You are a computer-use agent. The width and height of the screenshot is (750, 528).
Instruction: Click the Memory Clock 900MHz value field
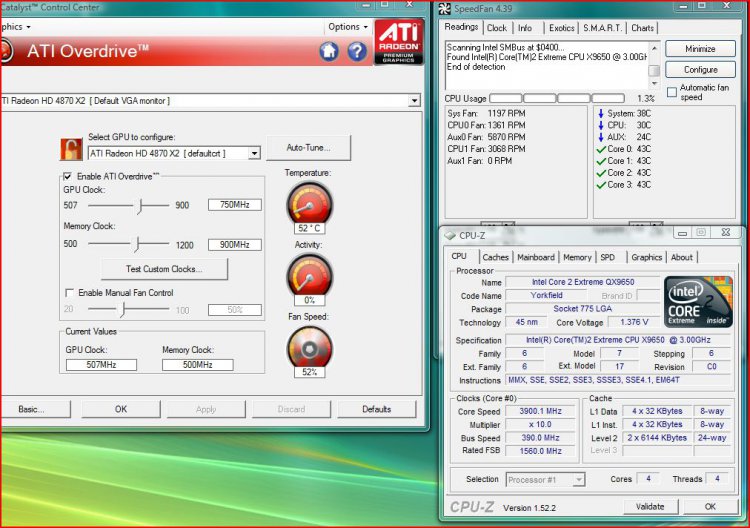(235, 245)
